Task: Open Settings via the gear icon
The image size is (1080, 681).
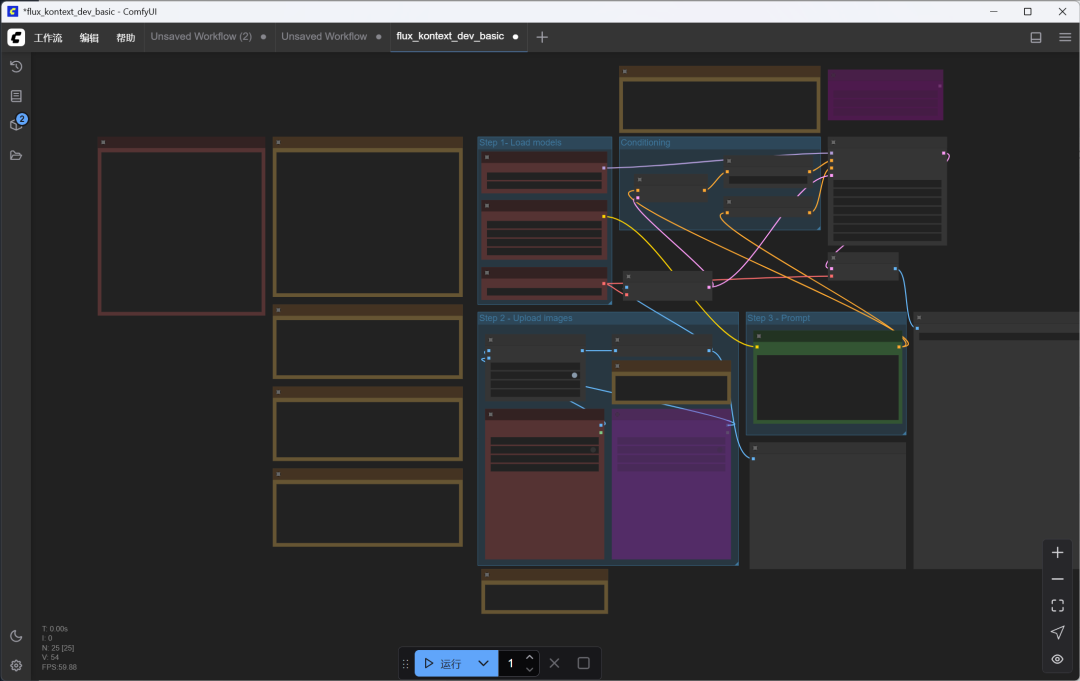Action: [x=16, y=666]
